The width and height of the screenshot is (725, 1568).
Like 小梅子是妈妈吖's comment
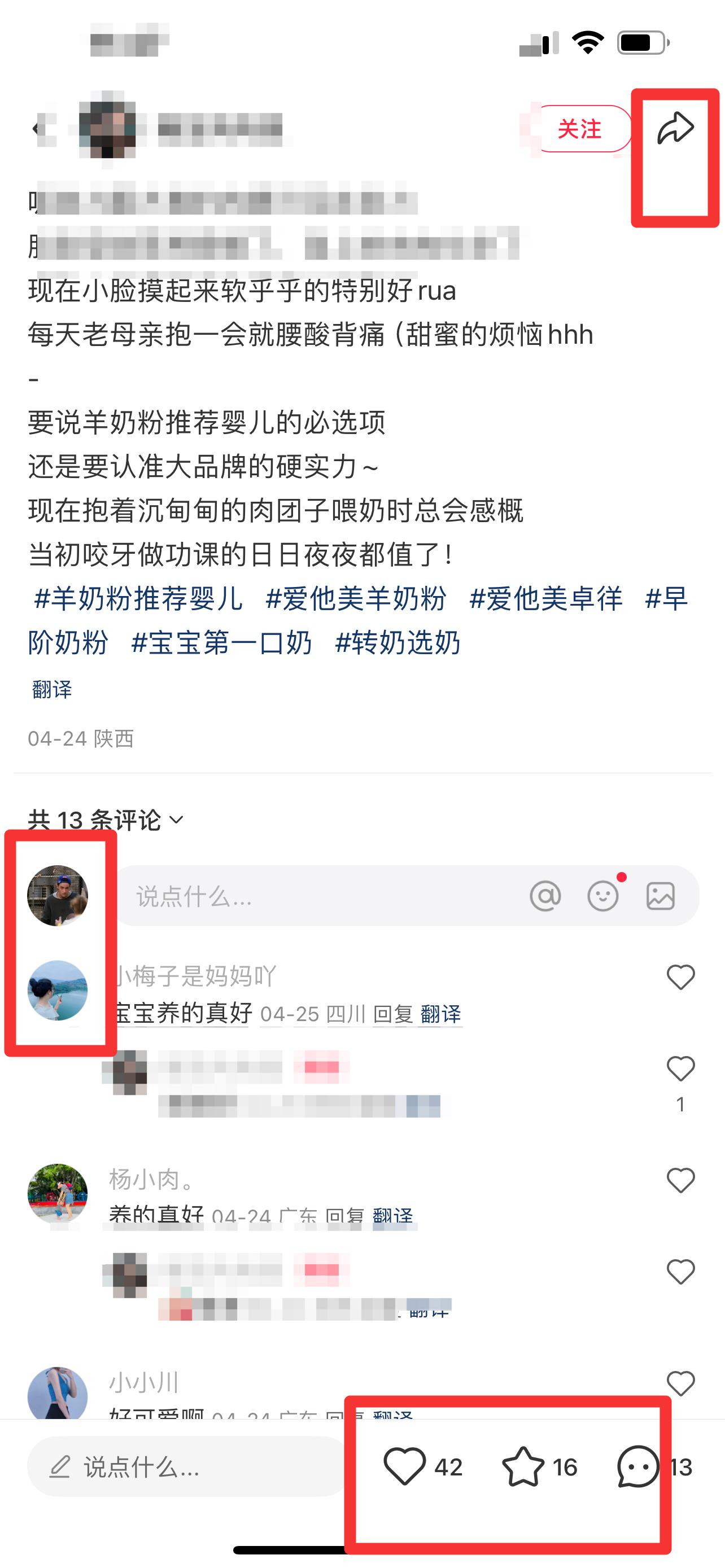click(680, 977)
